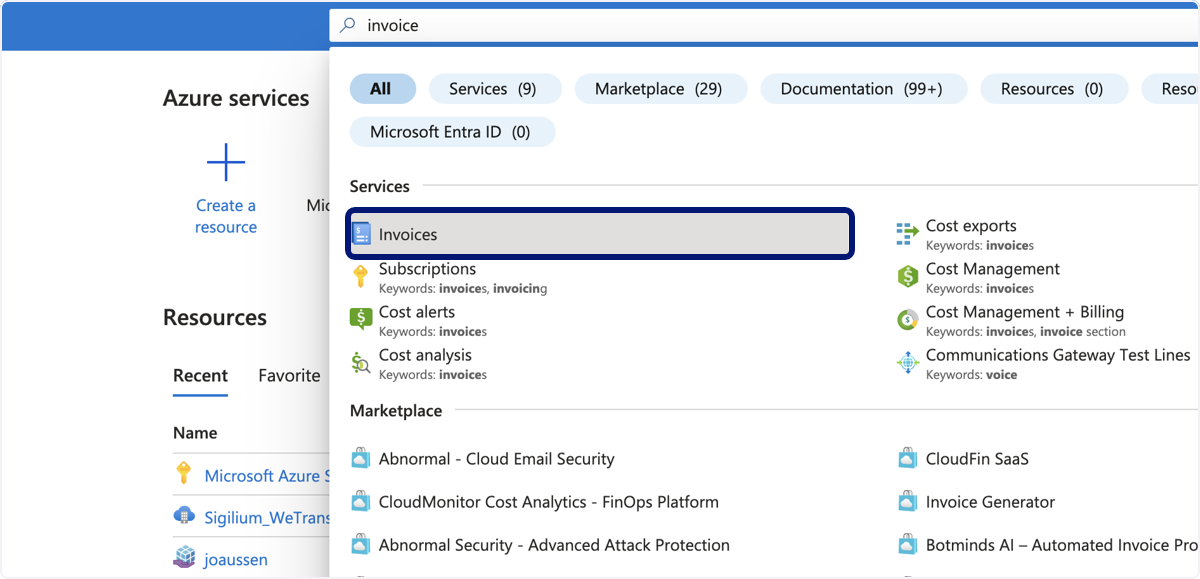The height and width of the screenshot is (579, 1200).
Task: Open Communications Gateway Test Lines result
Action: 1058,355
